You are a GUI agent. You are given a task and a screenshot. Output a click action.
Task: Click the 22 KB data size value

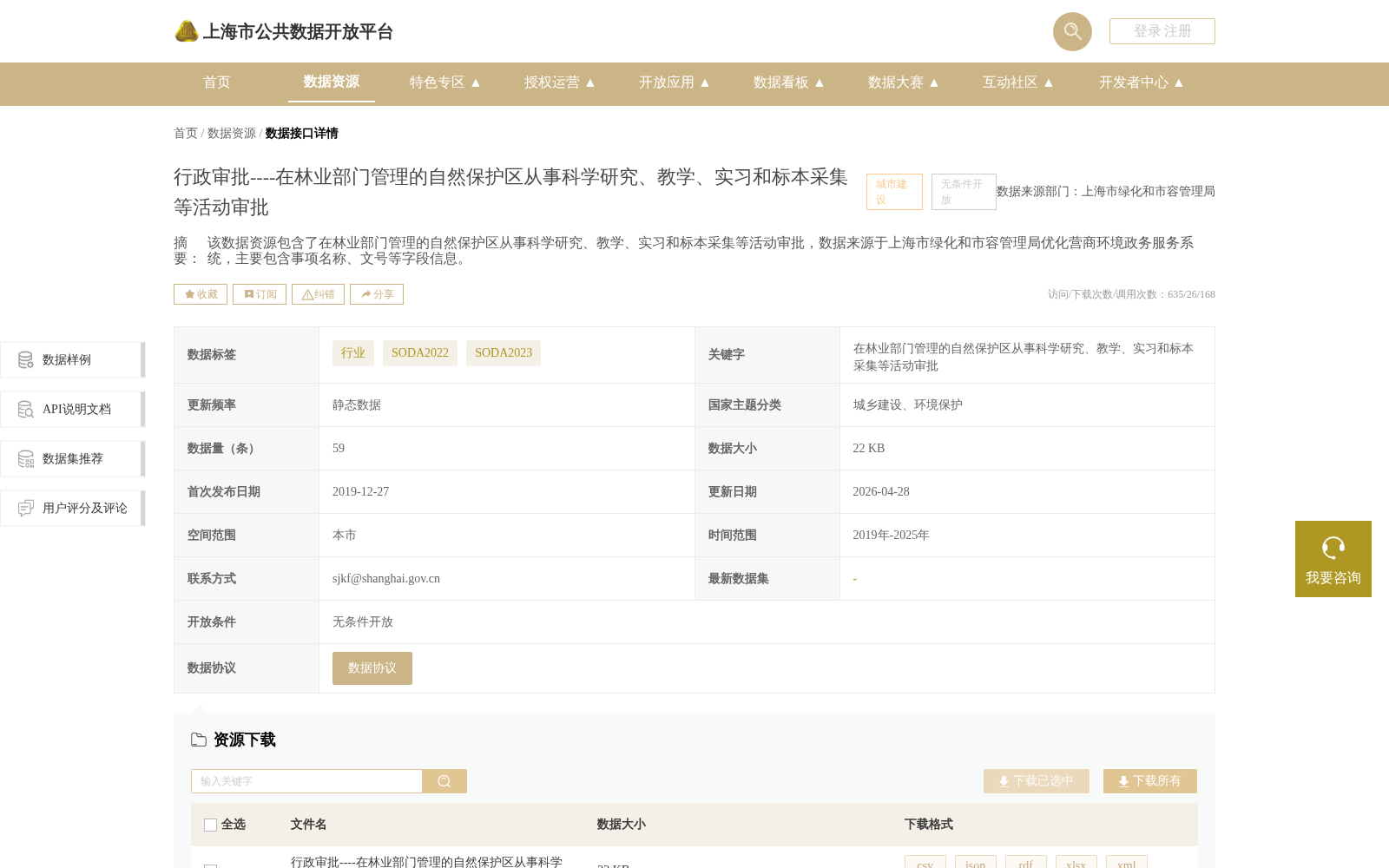[x=869, y=448]
